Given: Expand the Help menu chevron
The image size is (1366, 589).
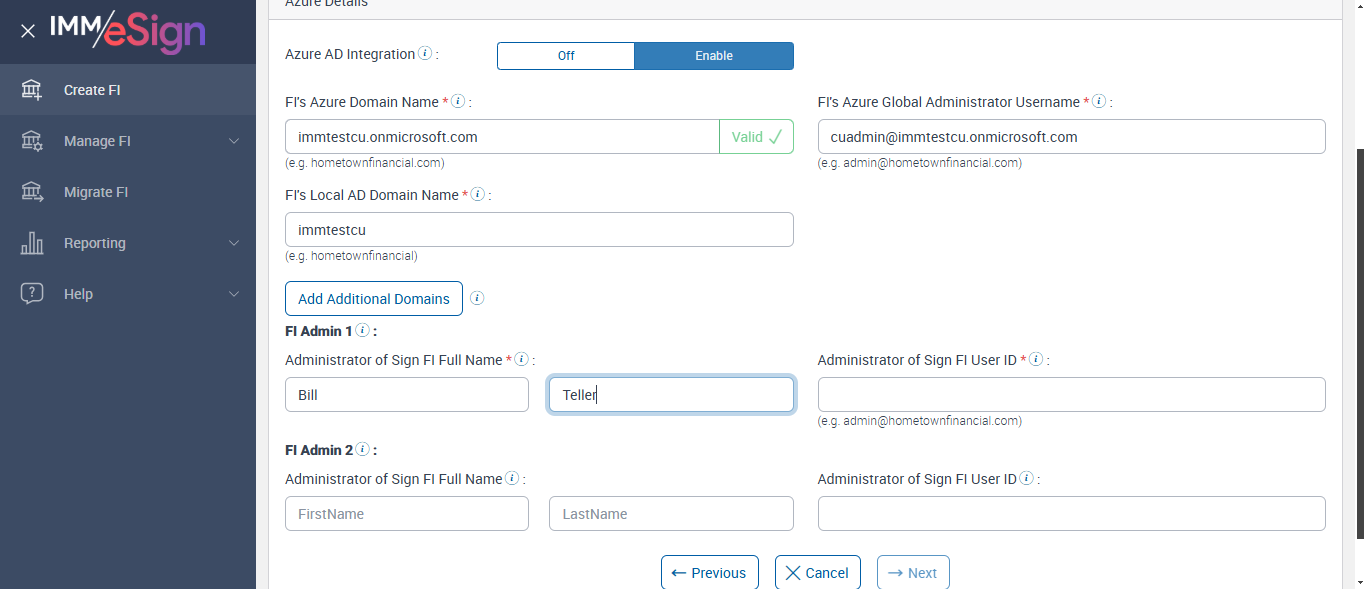Looking at the screenshot, I should tap(234, 294).
